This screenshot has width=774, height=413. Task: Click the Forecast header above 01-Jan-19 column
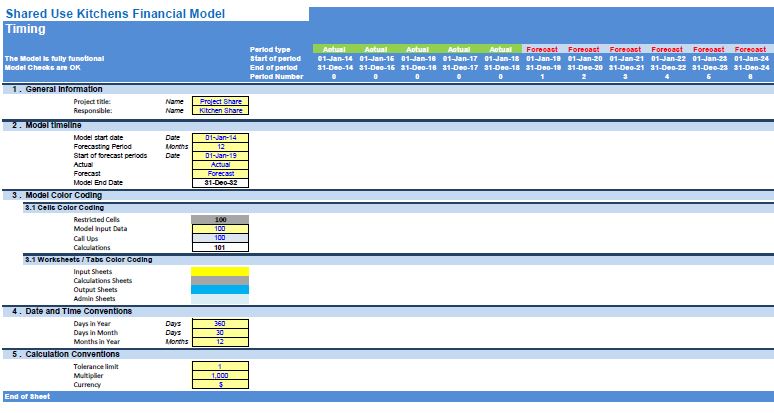(x=542, y=49)
